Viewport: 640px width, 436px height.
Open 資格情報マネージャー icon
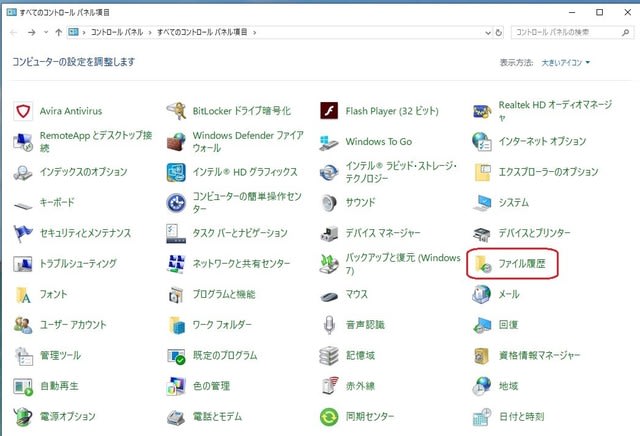pos(482,356)
